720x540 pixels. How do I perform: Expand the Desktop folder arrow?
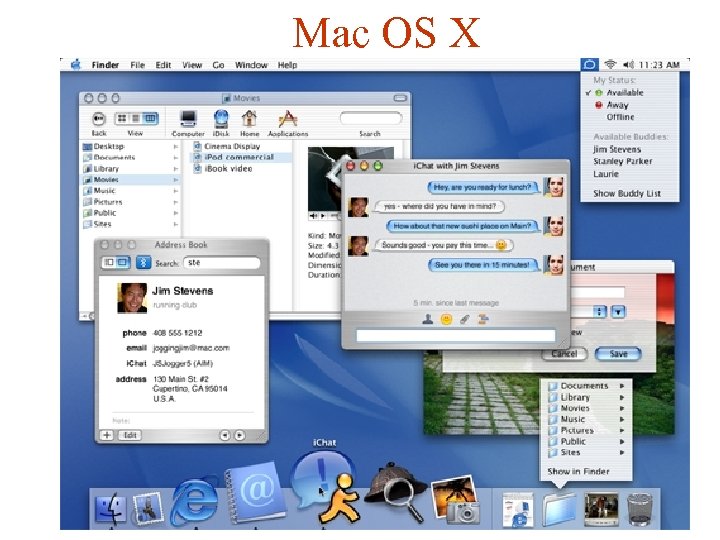click(175, 147)
